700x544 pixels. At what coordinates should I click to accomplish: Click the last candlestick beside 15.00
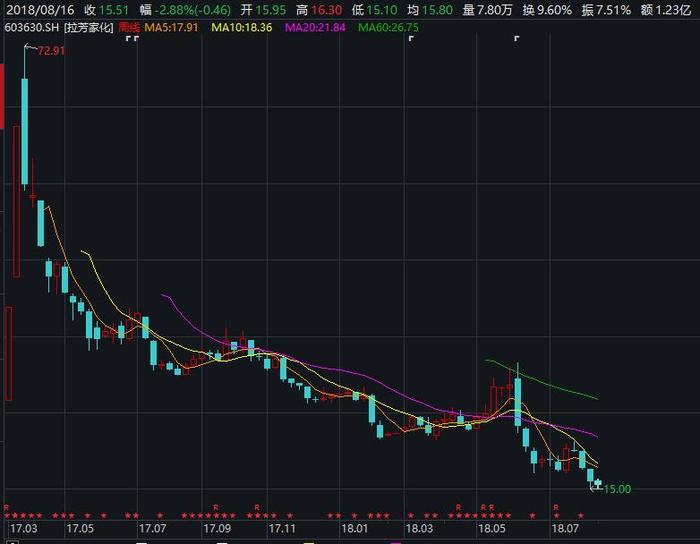[x=598, y=483]
